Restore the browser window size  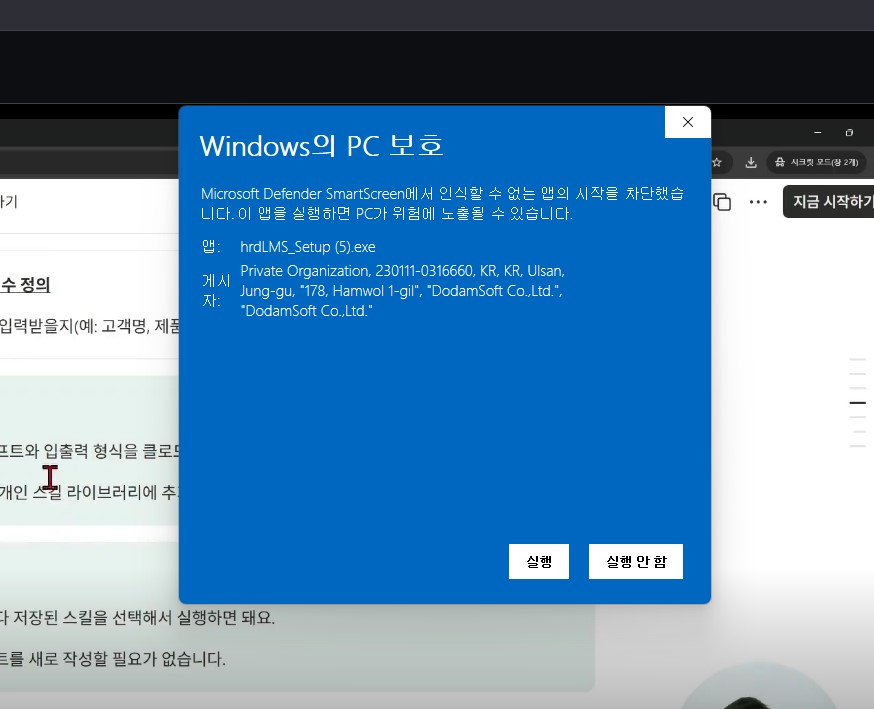pyautogui.click(x=849, y=133)
